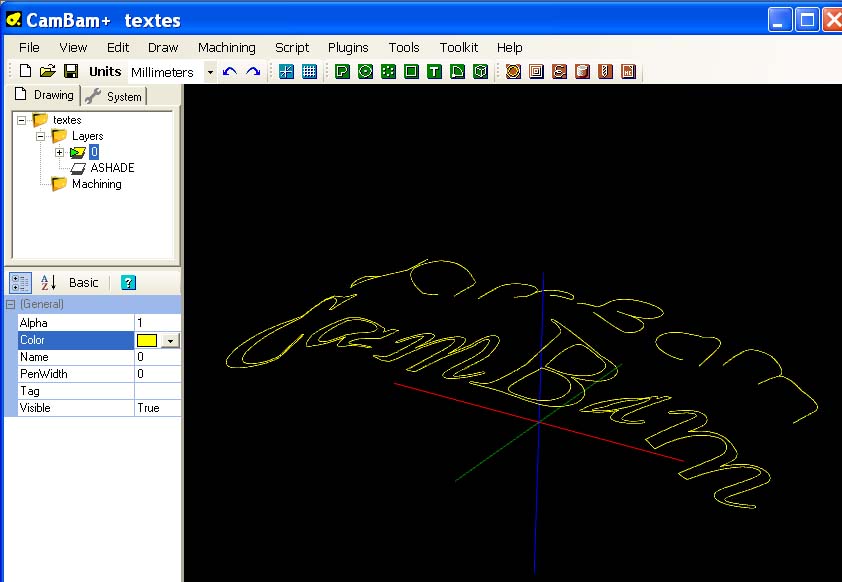Switch property grid to categorized view
Image resolution: width=842 pixels, height=582 pixels.
[x=20, y=283]
